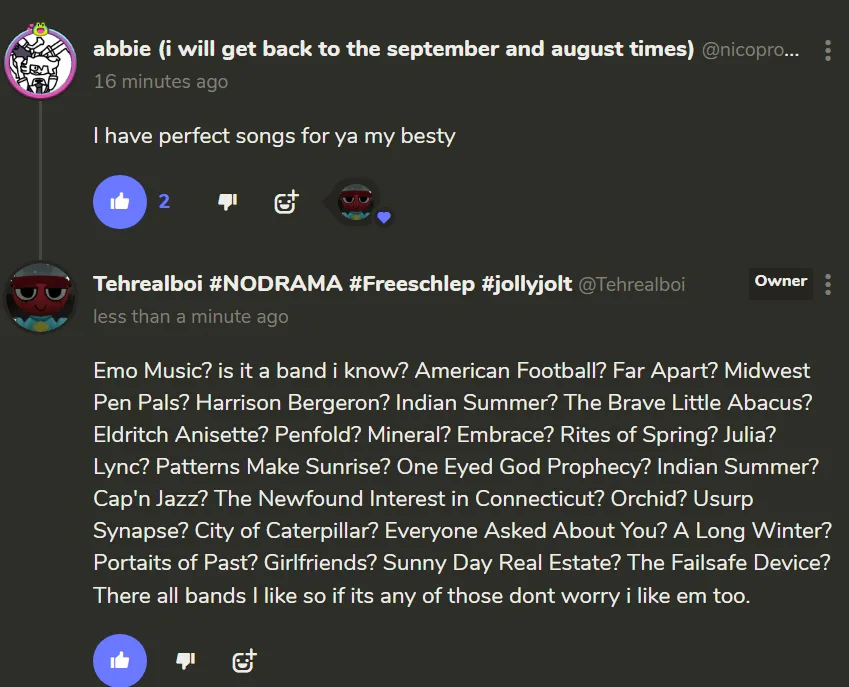Viewport: 849px width, 687px height.
Task: Dislike abbie's "perfect songs" comment
Action: pos(228,202)
